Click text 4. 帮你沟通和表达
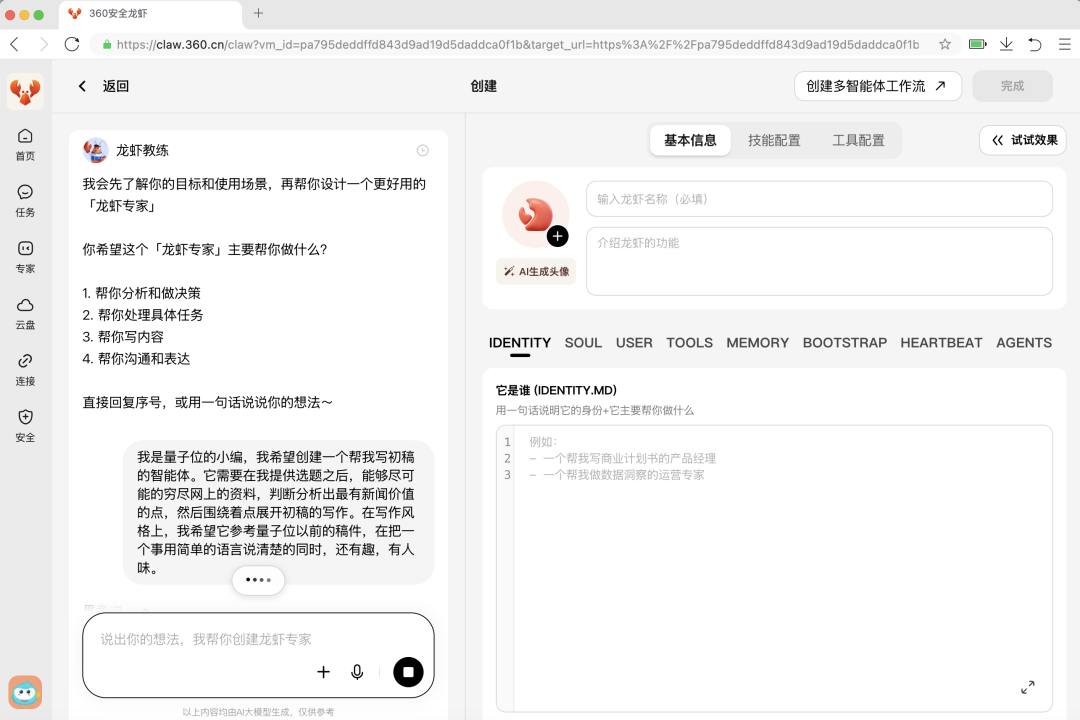 (136, 359)
